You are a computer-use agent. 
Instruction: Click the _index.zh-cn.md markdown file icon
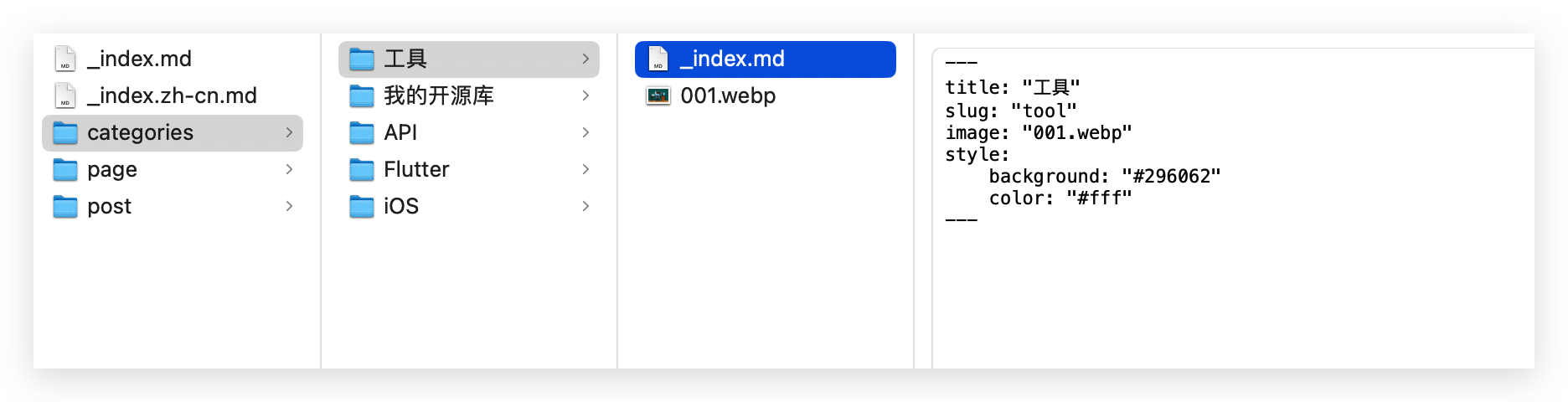click(x=65, y=95)
